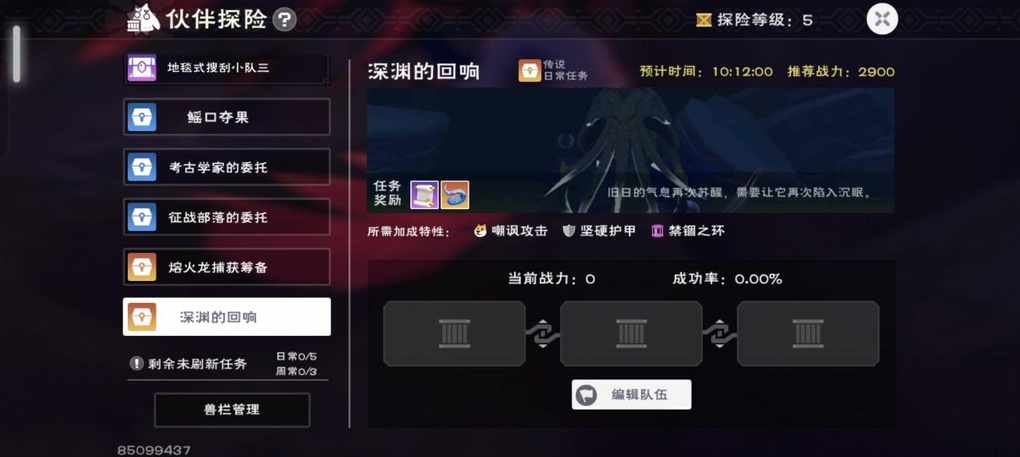Close the 伙伴探险 panel with the X icon
This screenshot has height=457, width=1020.
[882, 19]
